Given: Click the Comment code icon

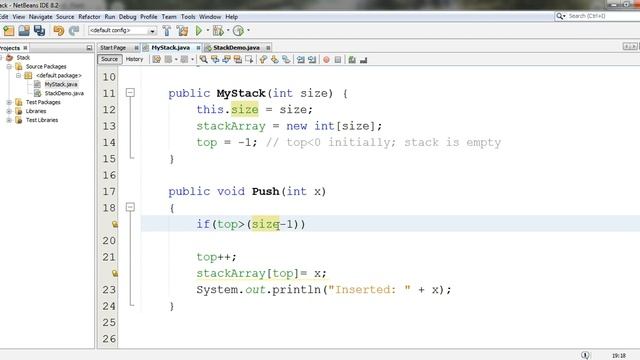Looking at the screenshot, I should 352,60.
